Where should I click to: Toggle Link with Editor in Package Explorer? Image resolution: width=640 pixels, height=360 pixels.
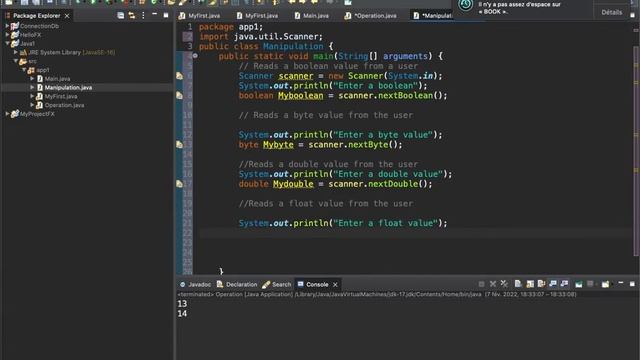click(x=132, y=16)
